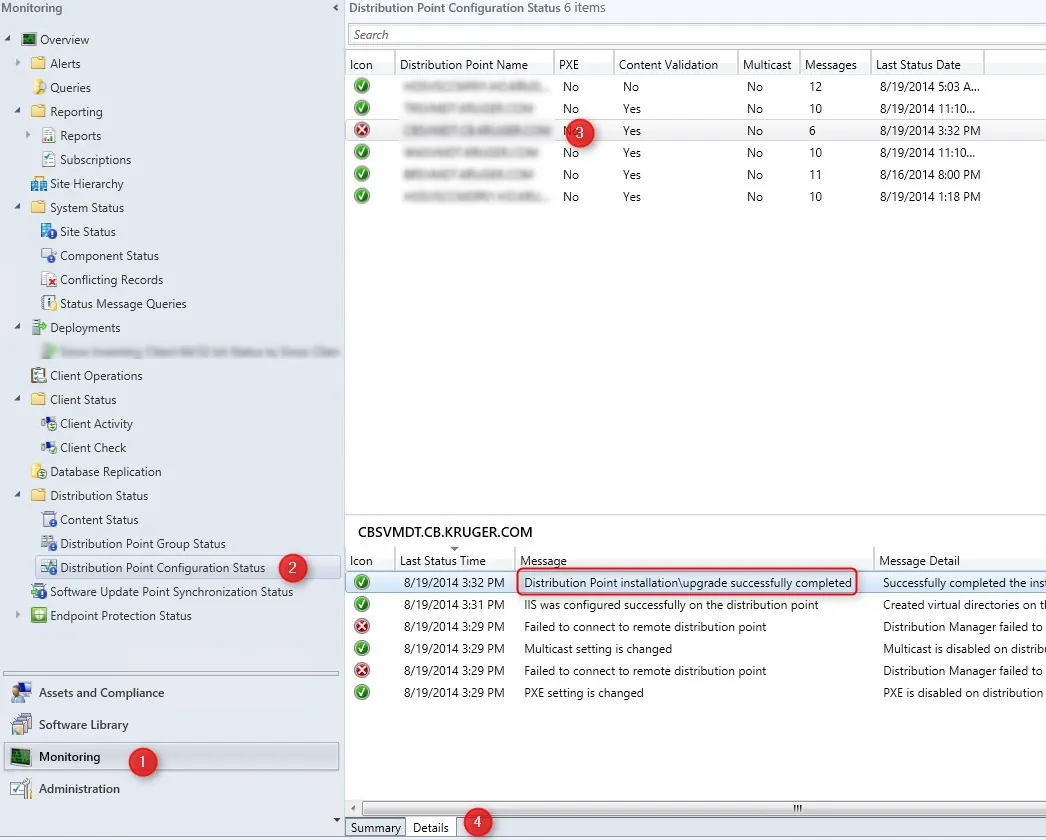Select 'IIS was configured successfully' message row

pyautogui.click(x=696, y=604)
